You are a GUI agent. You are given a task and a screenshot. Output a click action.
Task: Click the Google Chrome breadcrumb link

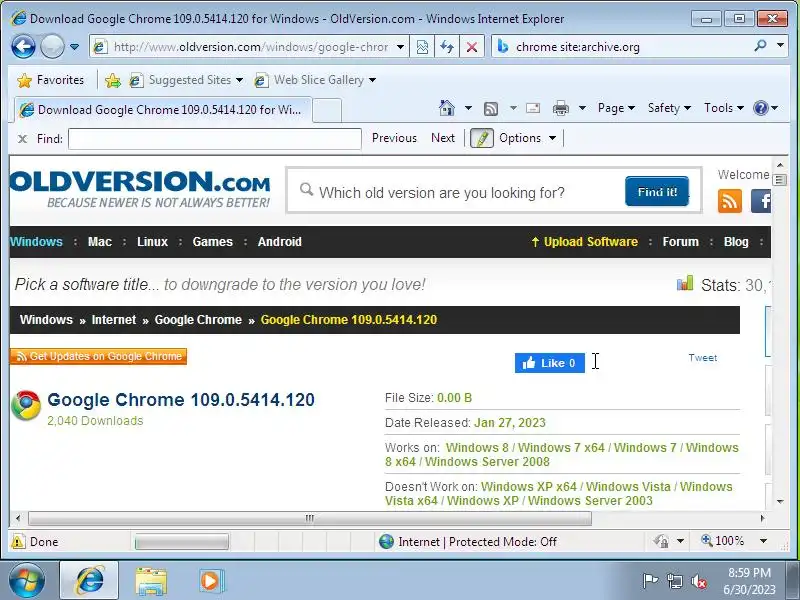click(198, 320)
